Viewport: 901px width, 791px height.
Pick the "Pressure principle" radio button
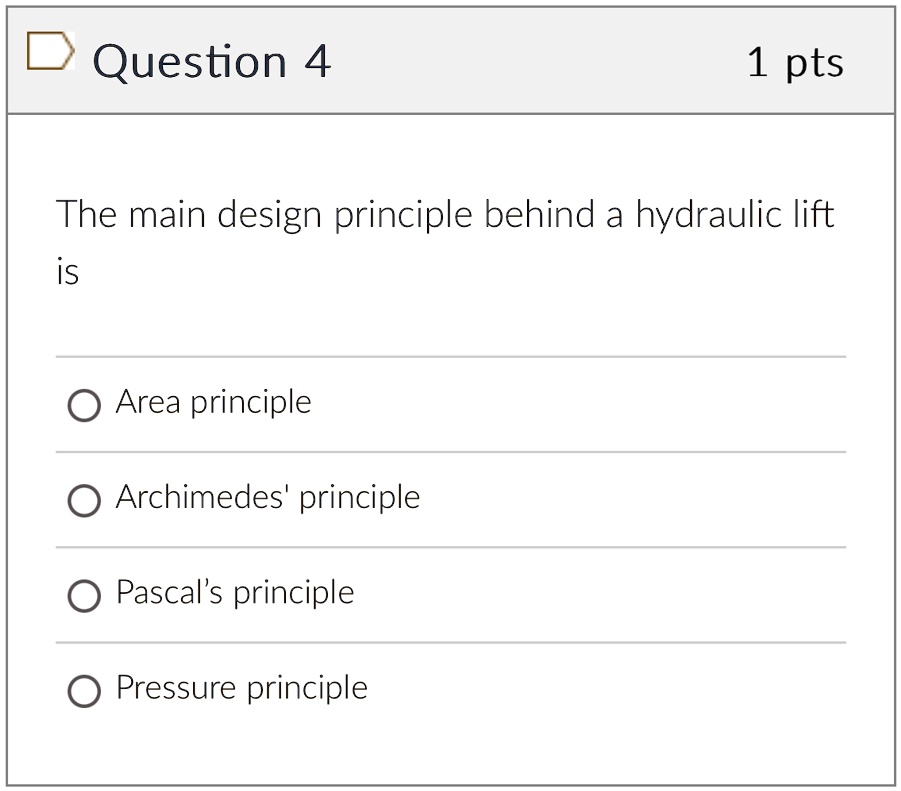click(x=84, y=691)
